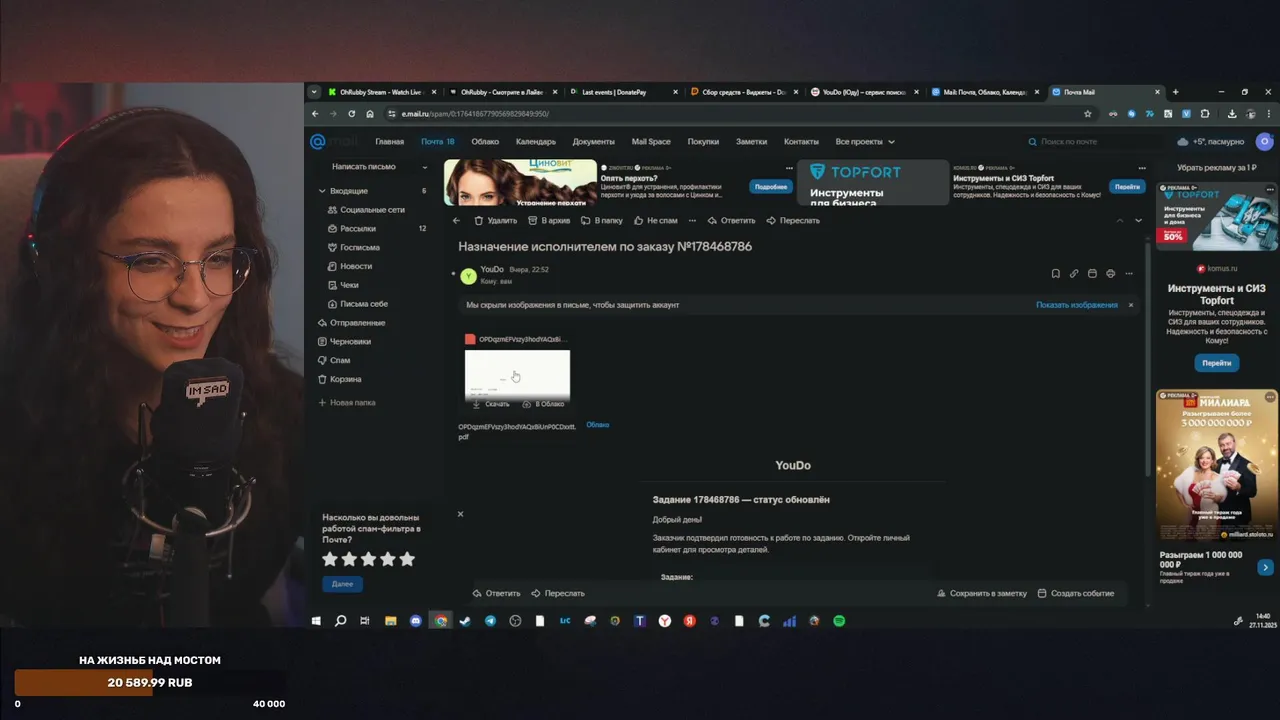Screen dimensions: 1280x720
Task: Click Переслать in the top email toolbar
Action: click(793, 220)
